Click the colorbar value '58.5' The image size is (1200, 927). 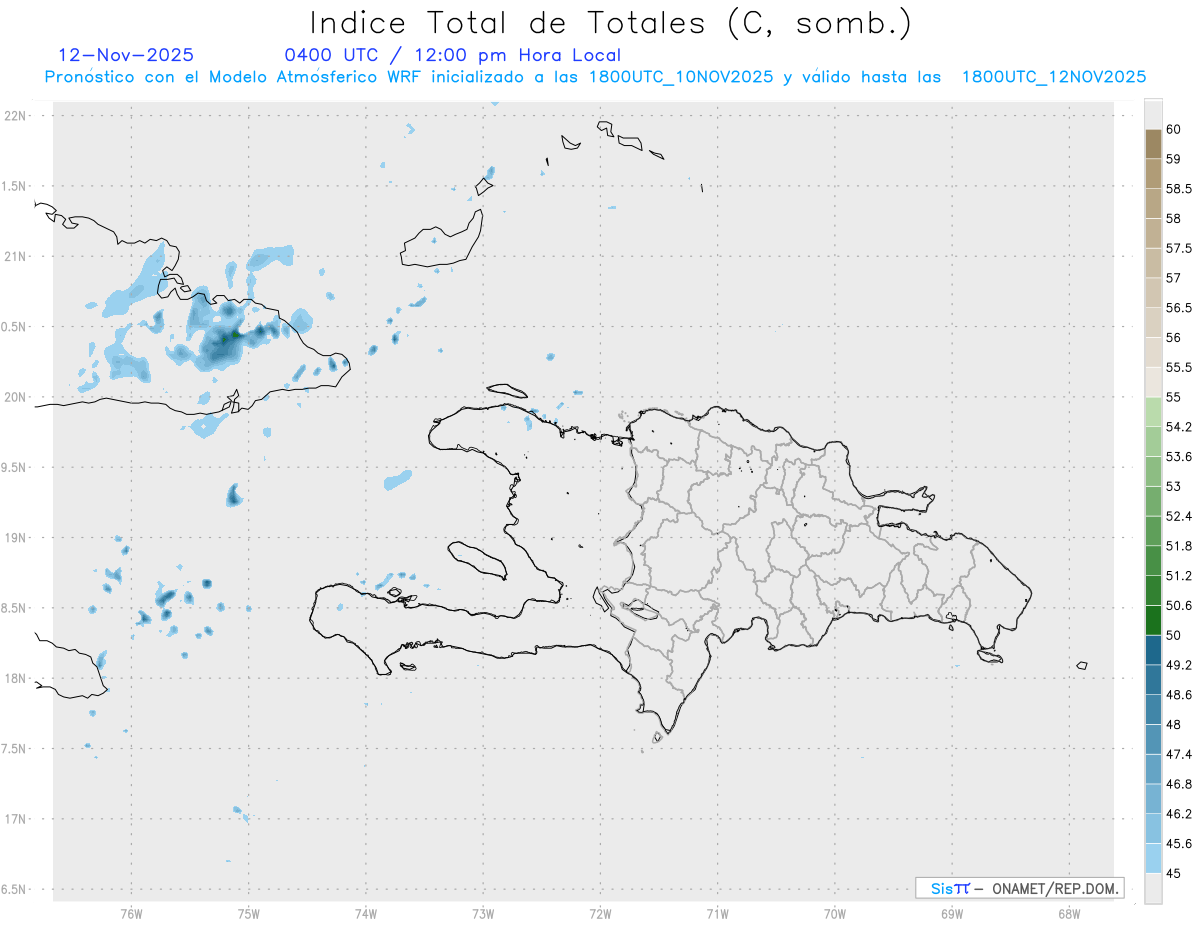pos(1178,189)
